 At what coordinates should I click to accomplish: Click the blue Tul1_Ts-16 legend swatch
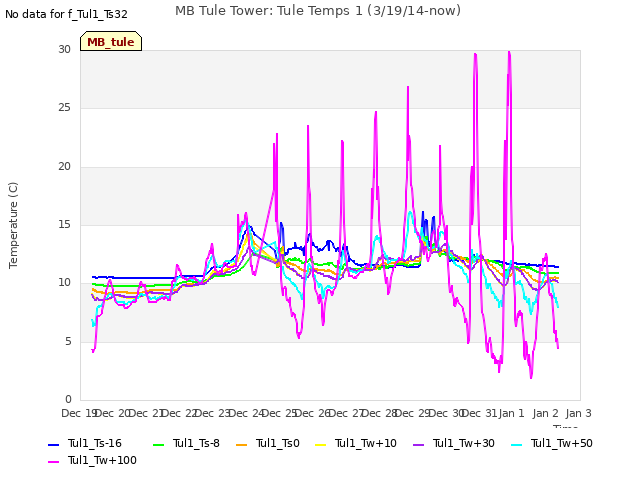point(53,444)
